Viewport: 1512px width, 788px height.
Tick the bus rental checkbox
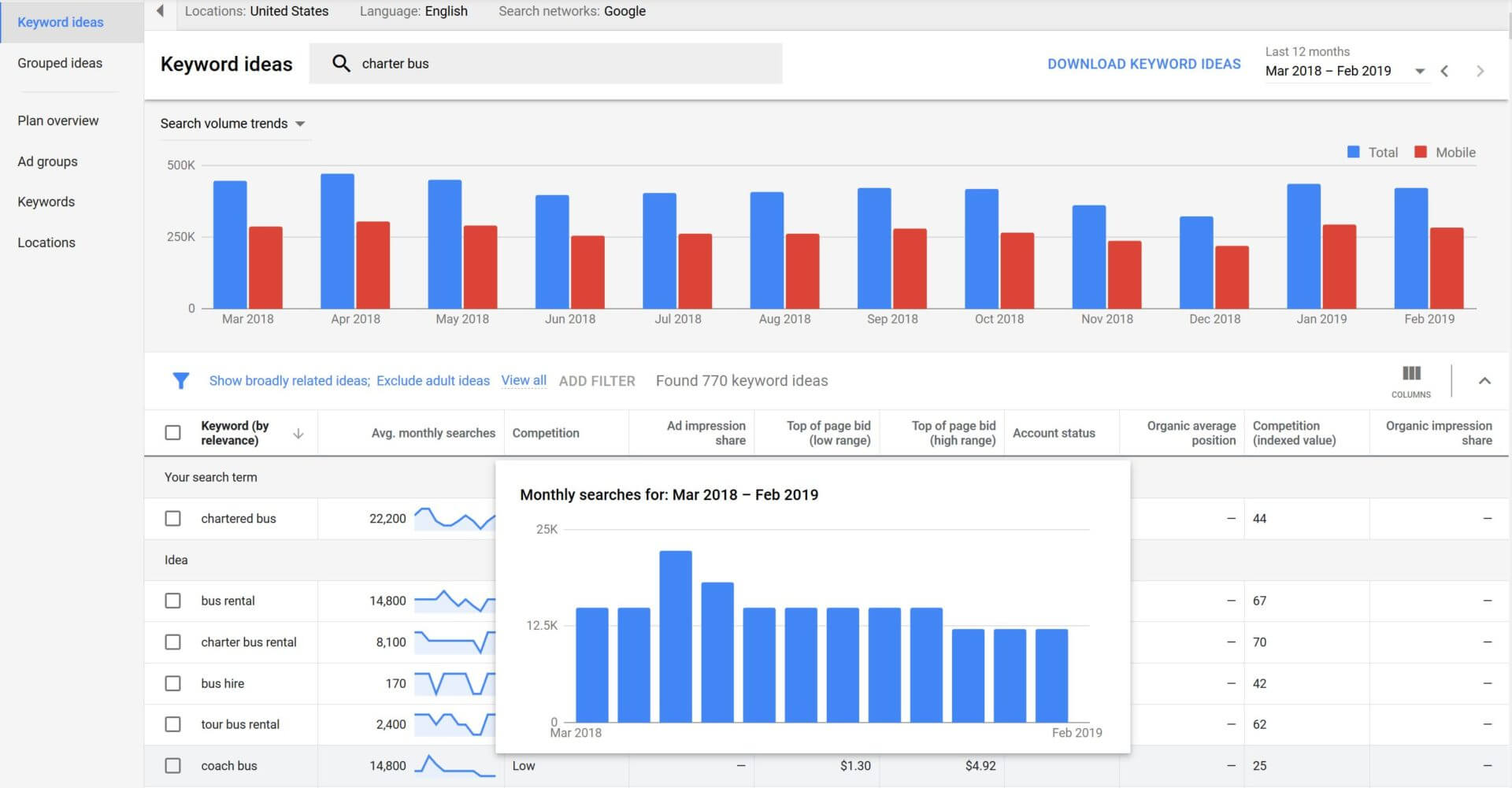(x=173, y=601)
